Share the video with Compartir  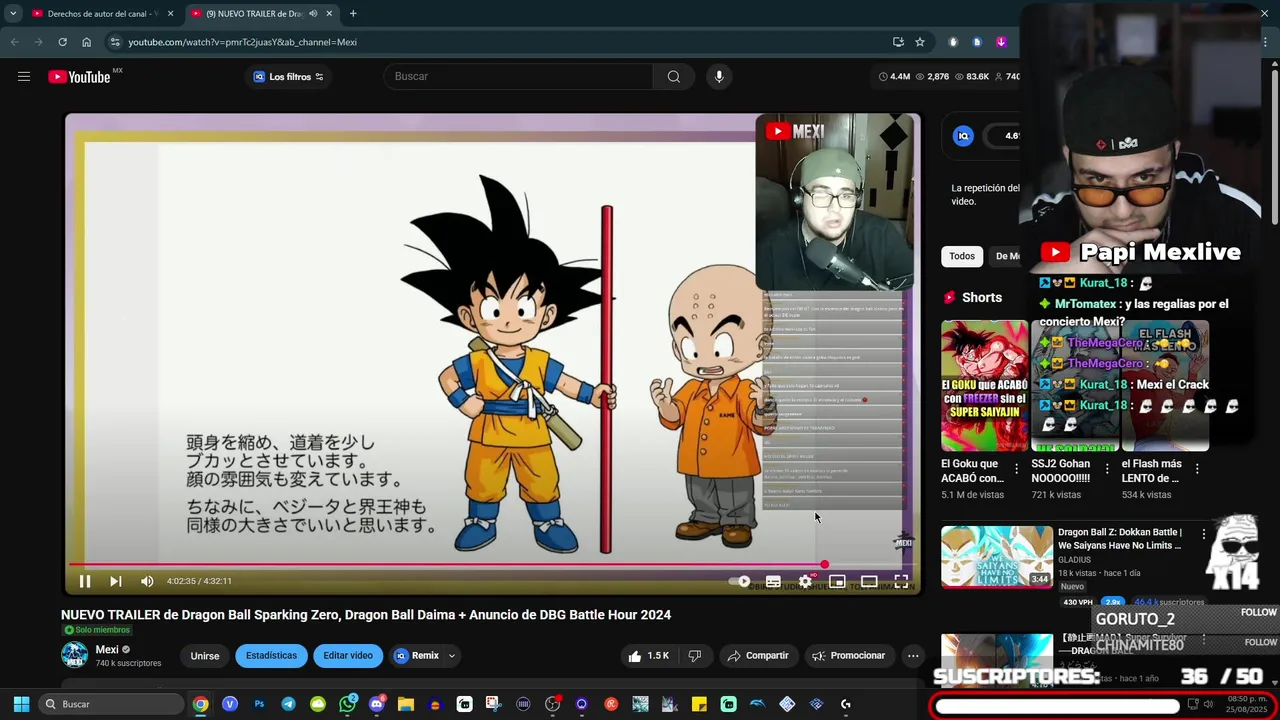(758, 656)
